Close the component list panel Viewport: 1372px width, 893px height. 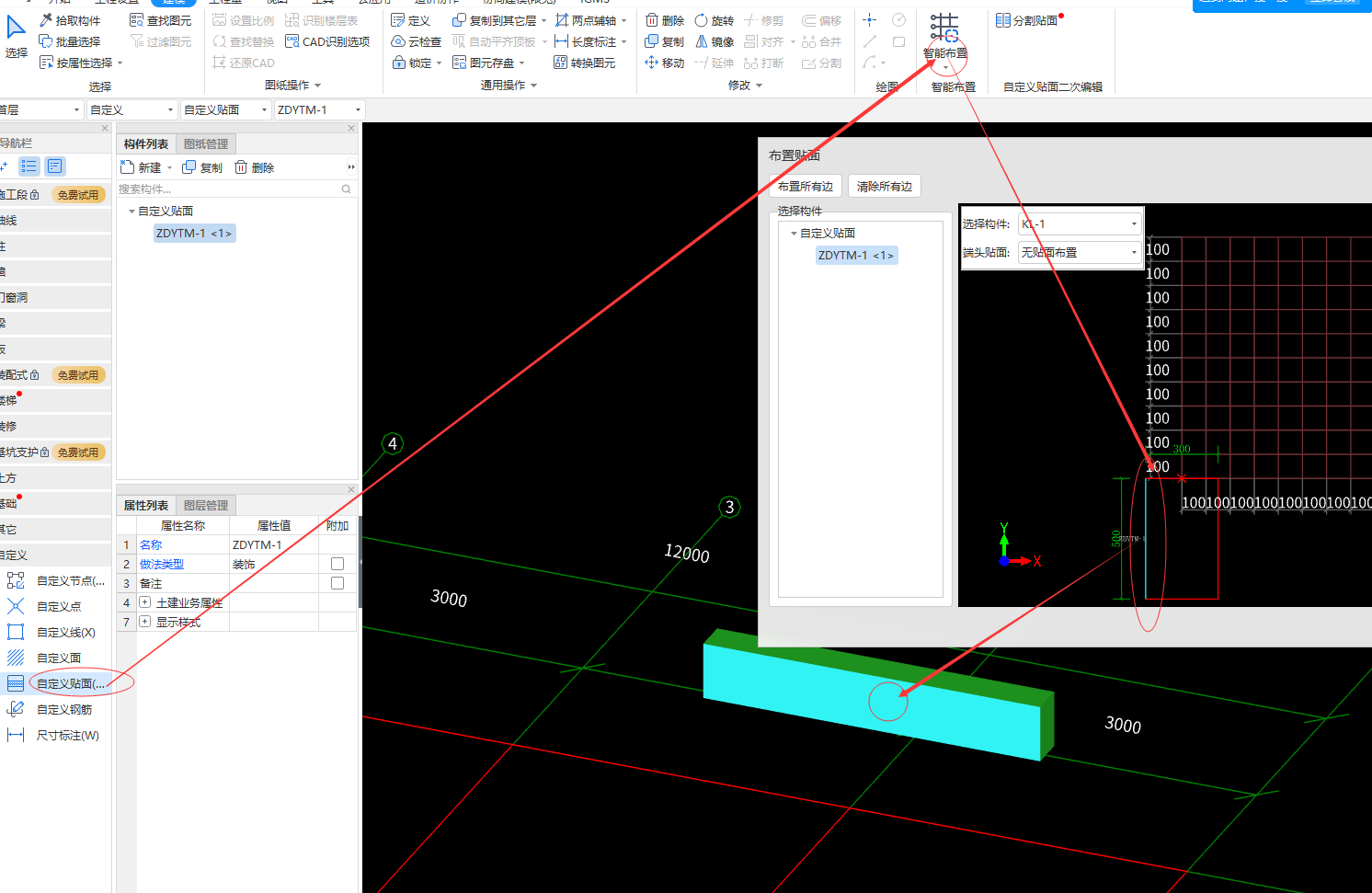click(x=351, y=129)
